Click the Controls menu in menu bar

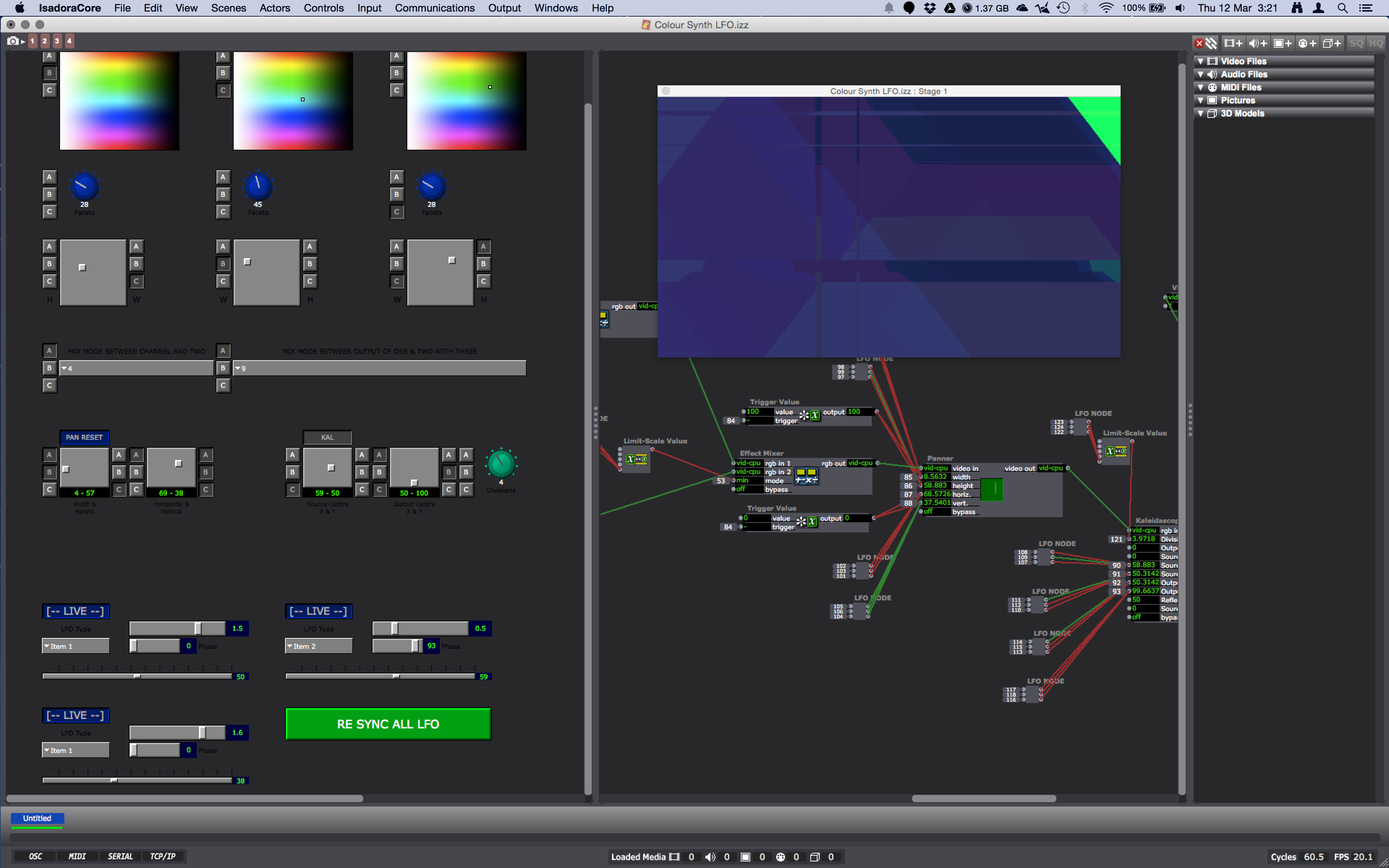323,8
